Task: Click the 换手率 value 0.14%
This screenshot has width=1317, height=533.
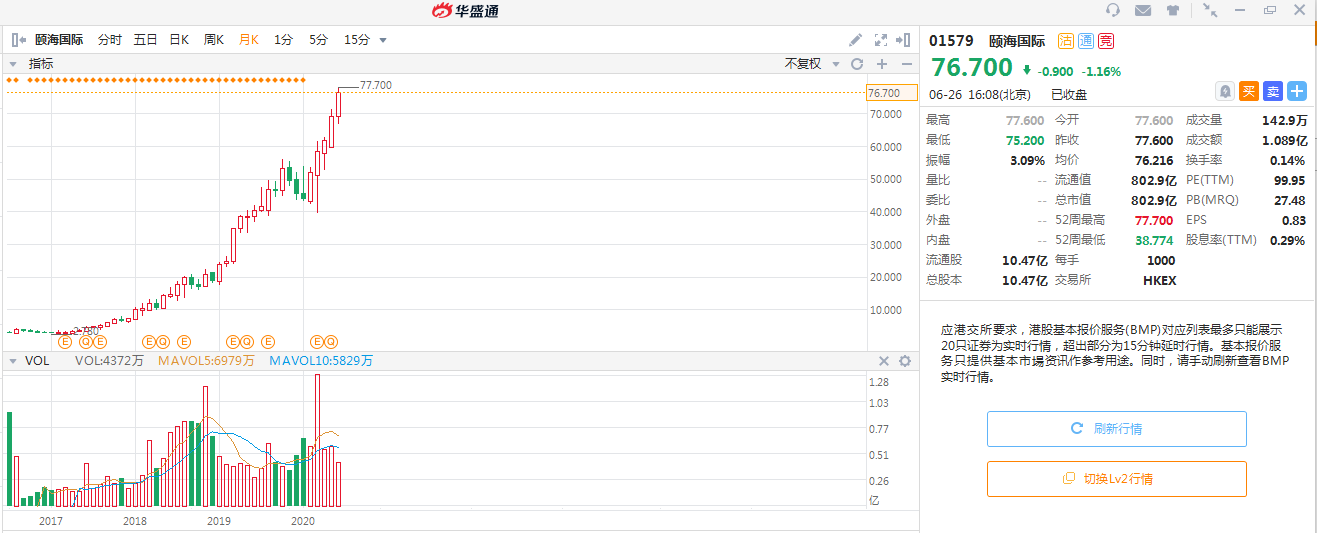Action: (1287, 160)
